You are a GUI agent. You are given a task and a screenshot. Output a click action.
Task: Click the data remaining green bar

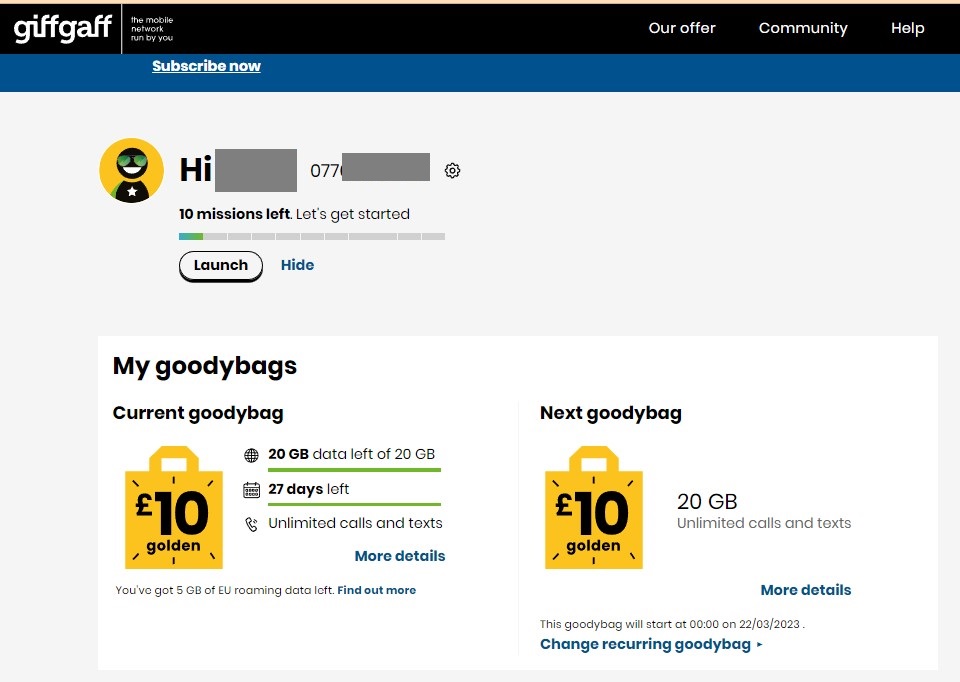[x=354, y=470]
